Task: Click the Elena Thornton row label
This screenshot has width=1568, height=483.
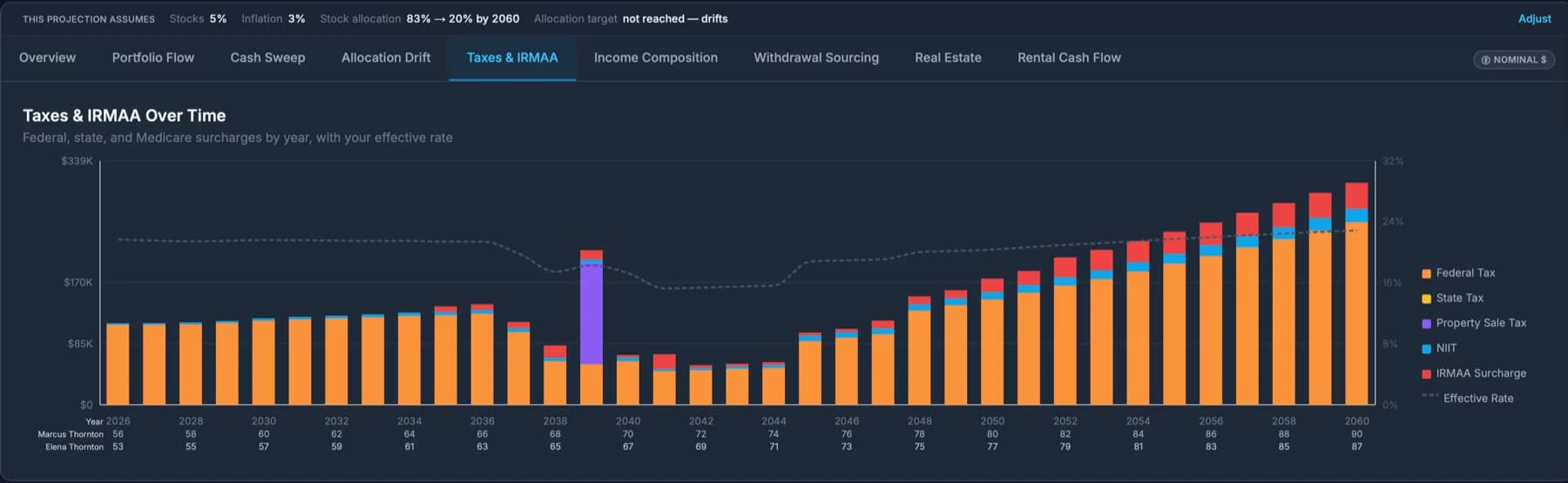Action: pyautogui.click(x=74, y=447)
